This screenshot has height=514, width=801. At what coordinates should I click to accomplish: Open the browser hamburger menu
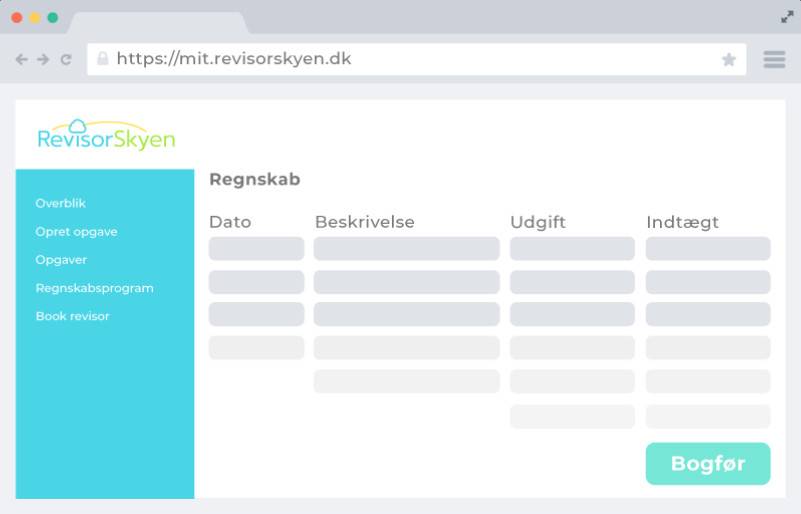[x=774, y=59]
